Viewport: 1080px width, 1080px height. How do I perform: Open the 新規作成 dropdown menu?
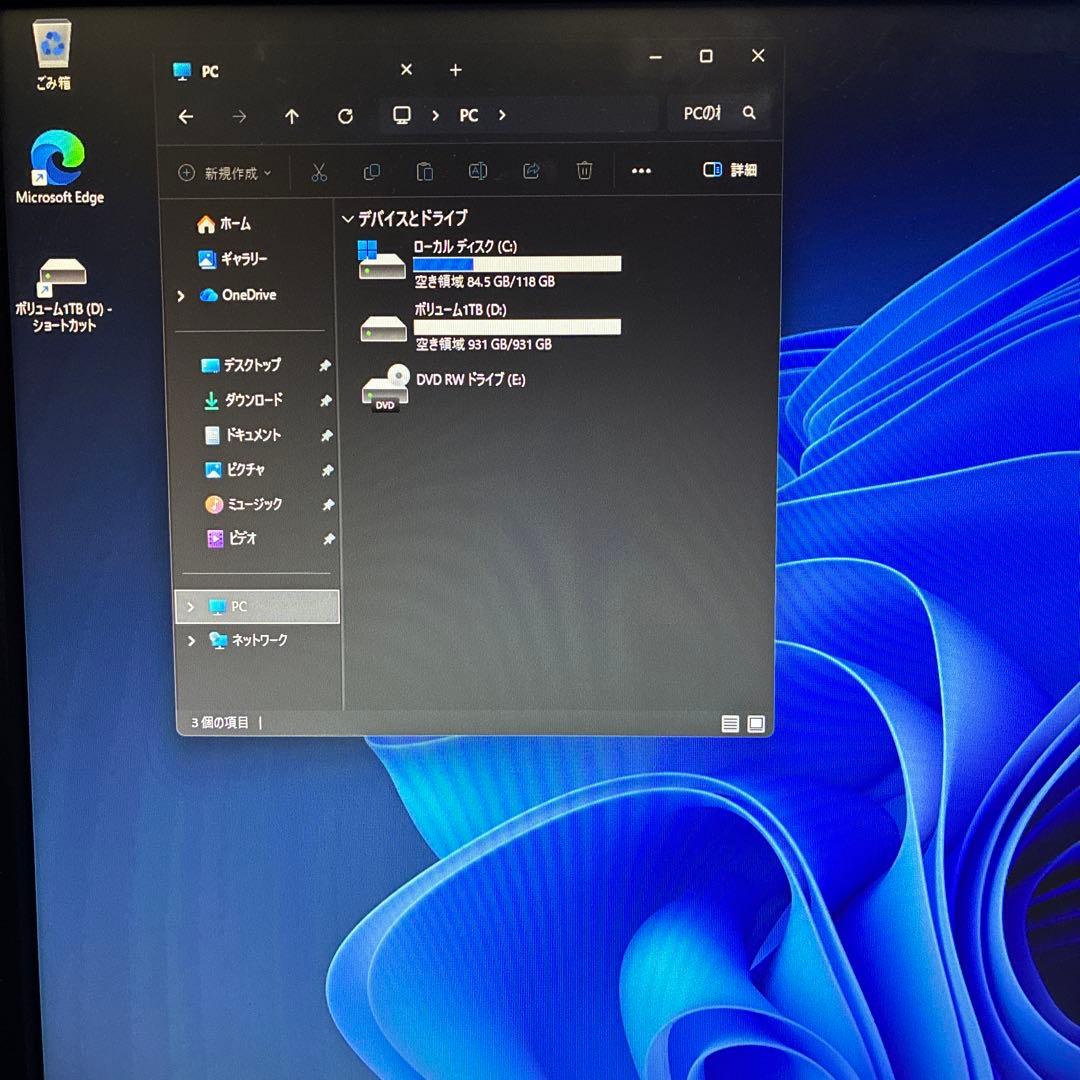225,173
